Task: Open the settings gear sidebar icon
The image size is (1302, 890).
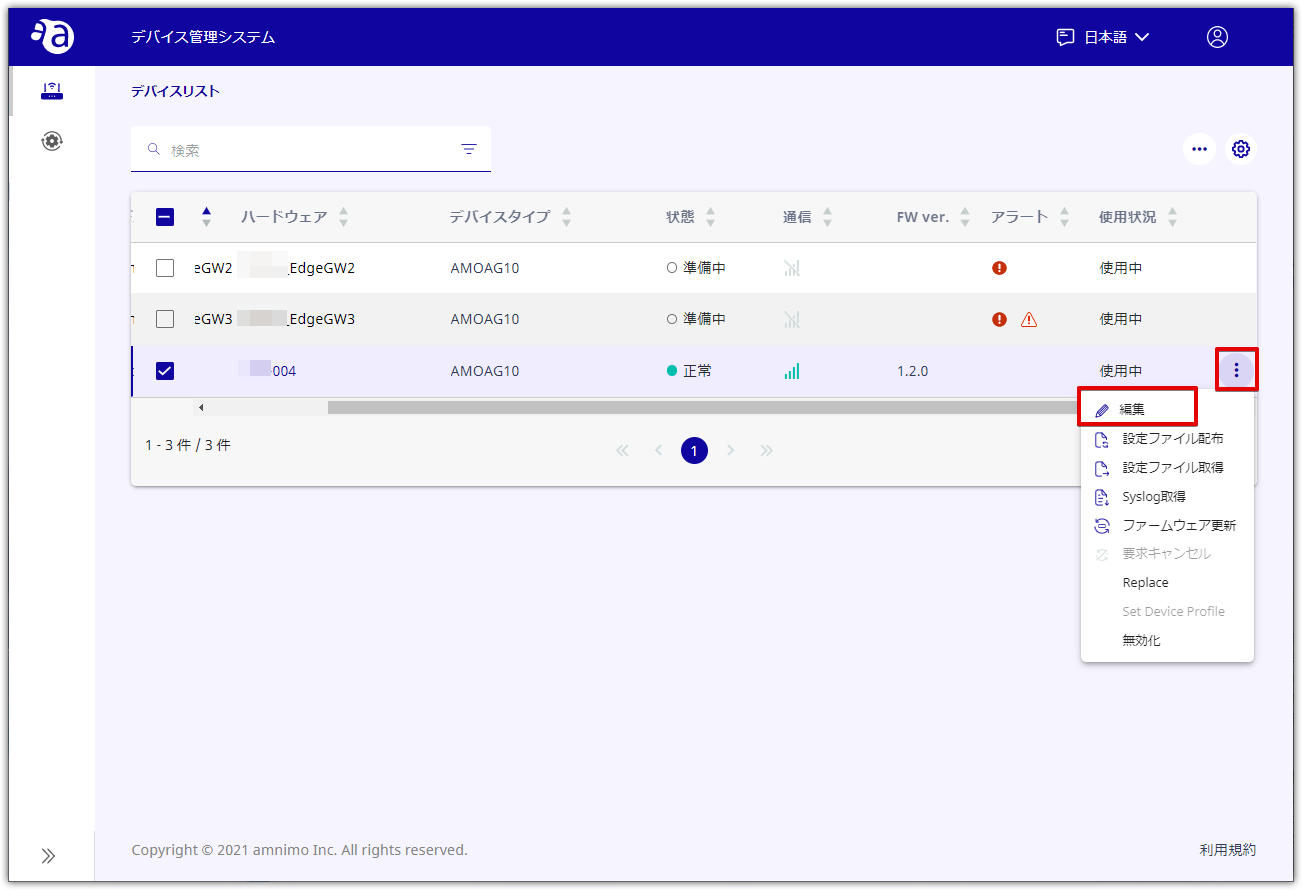Action: 52,141
